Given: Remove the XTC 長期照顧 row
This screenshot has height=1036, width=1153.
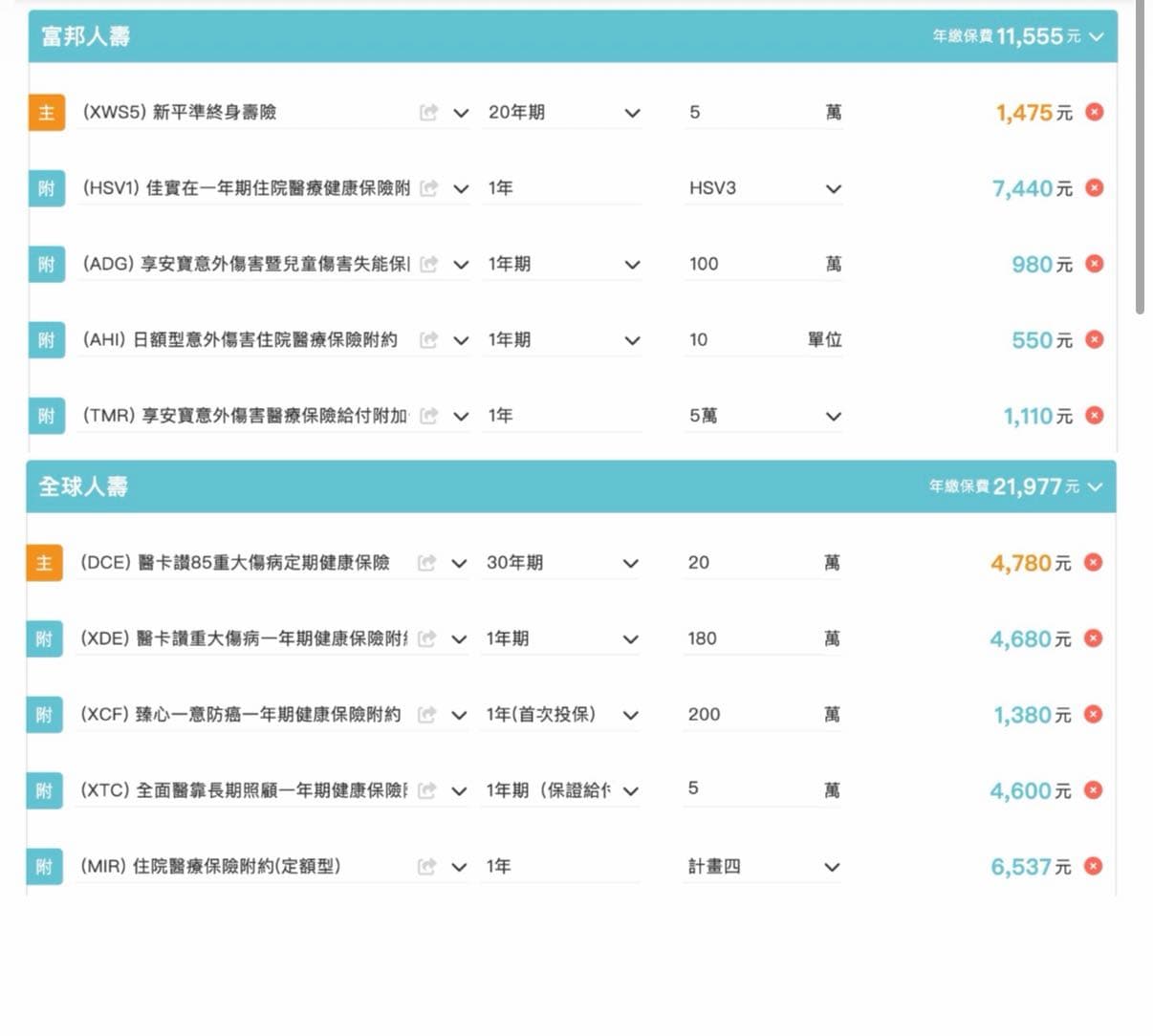Looking at the screenshot, I should coord(1093,789).
